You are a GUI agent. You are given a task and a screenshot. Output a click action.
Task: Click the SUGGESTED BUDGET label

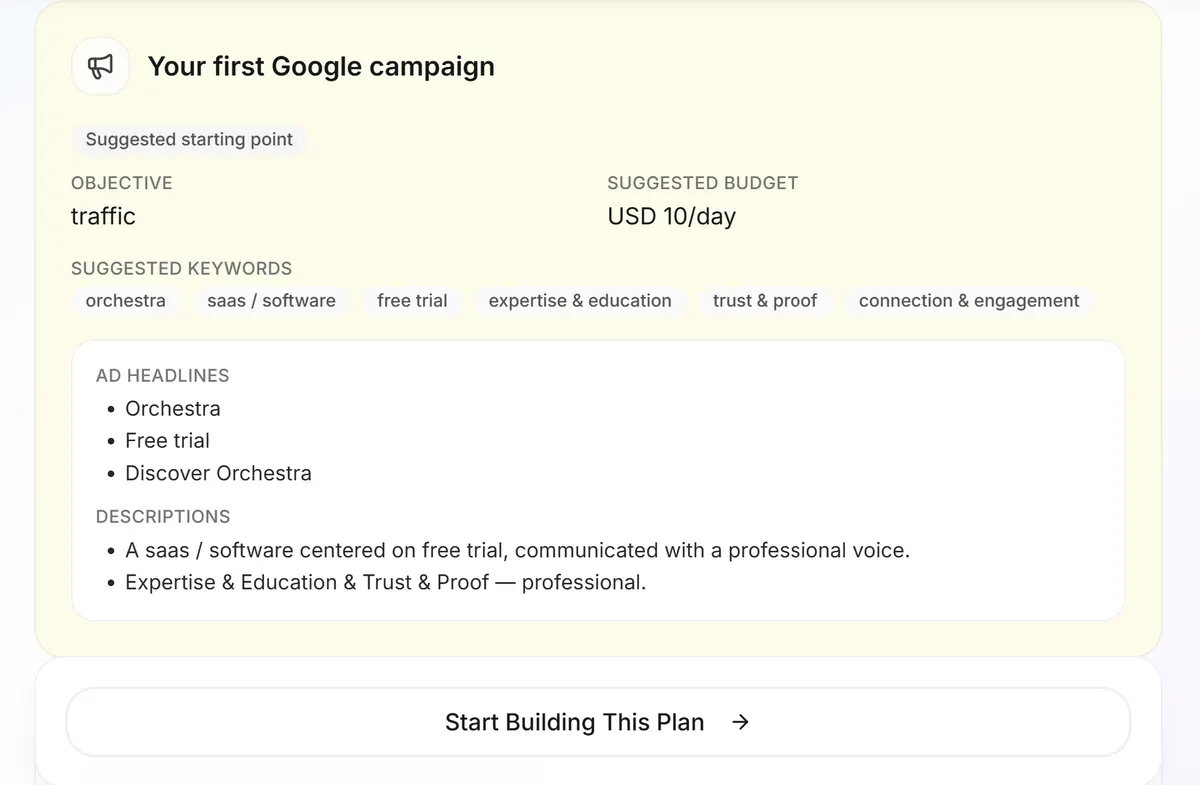tap(703, 183)
